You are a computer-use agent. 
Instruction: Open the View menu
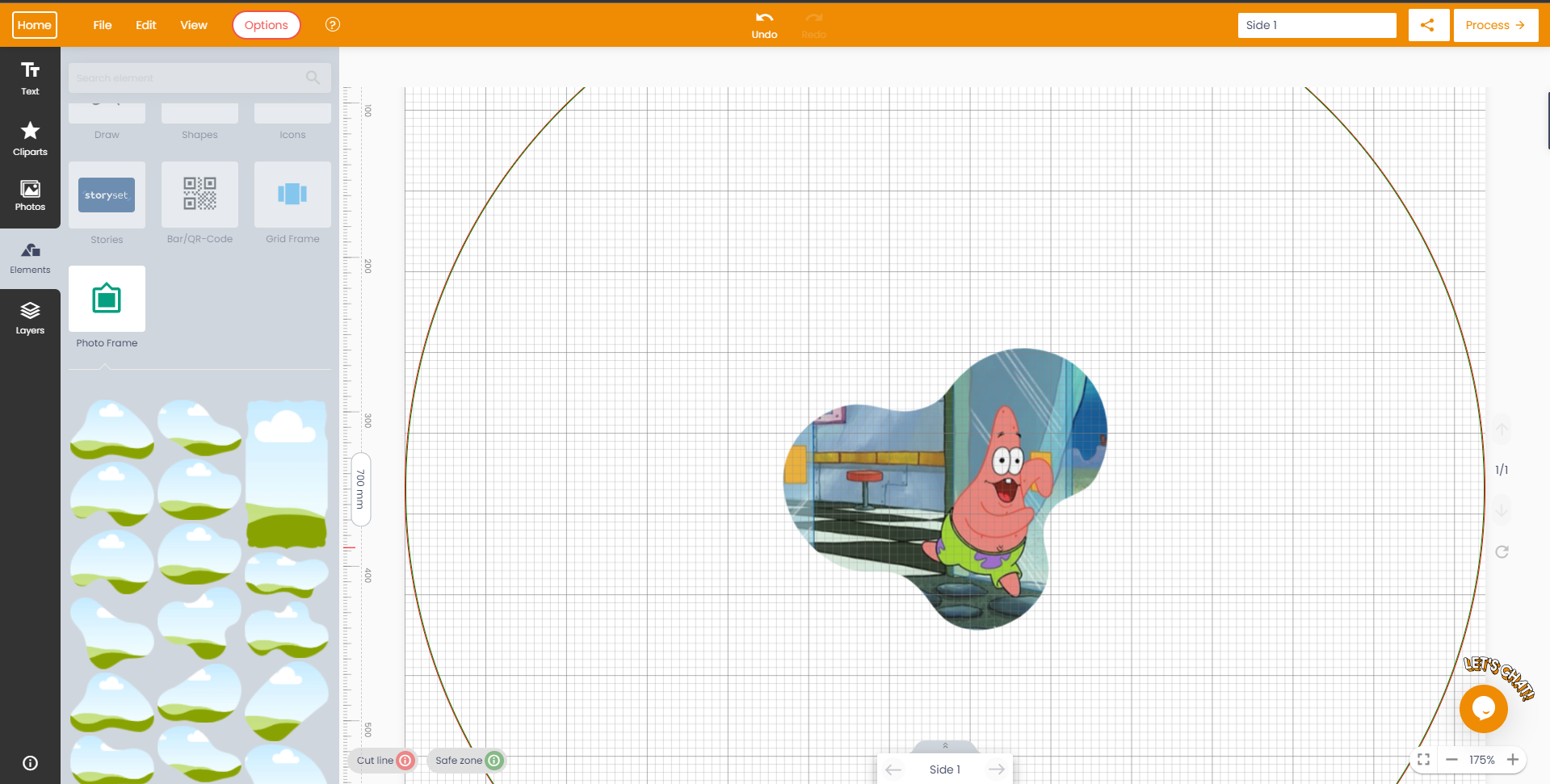[x=194, y=25]
